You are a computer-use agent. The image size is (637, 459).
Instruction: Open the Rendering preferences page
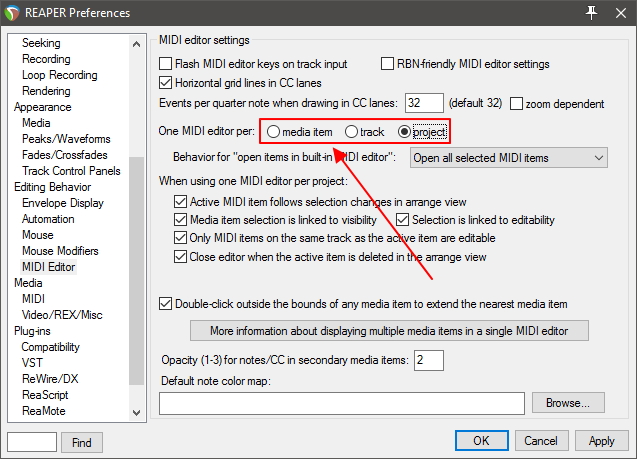pyautogui.click(x=46, y=91)
